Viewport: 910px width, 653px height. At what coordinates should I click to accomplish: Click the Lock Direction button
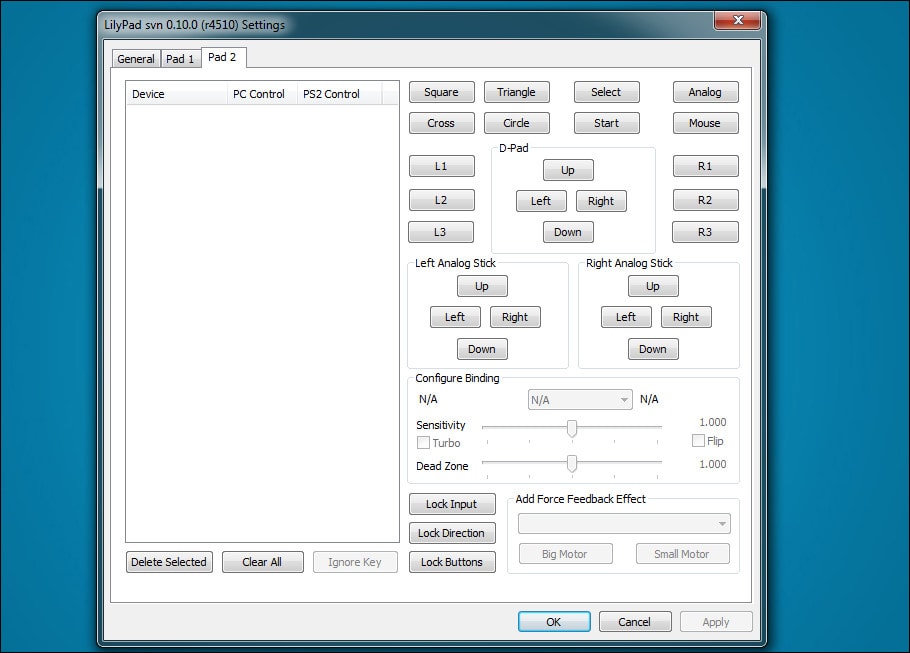coord(452,533)
